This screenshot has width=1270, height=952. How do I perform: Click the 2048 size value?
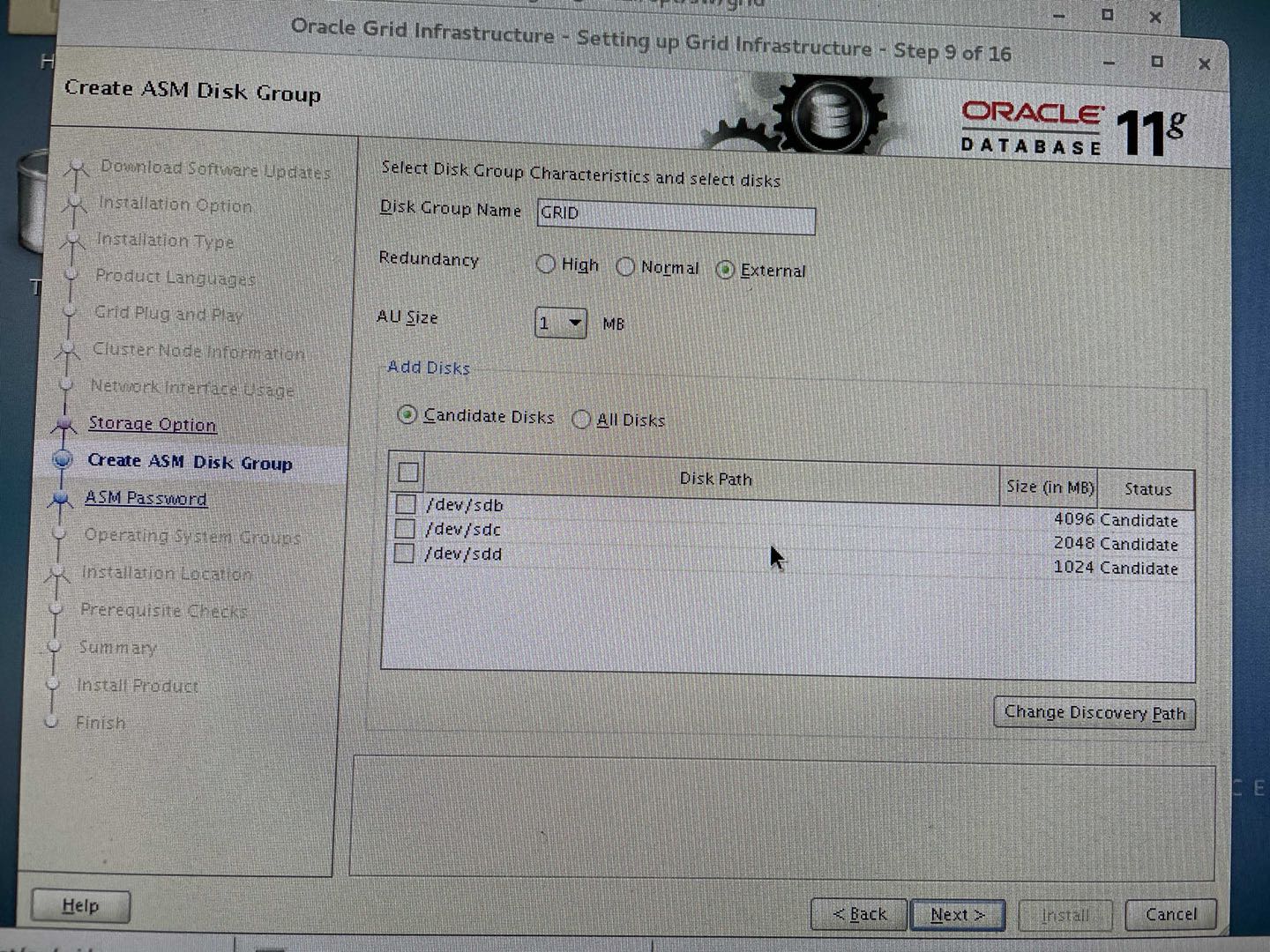tap(1073, 543)
